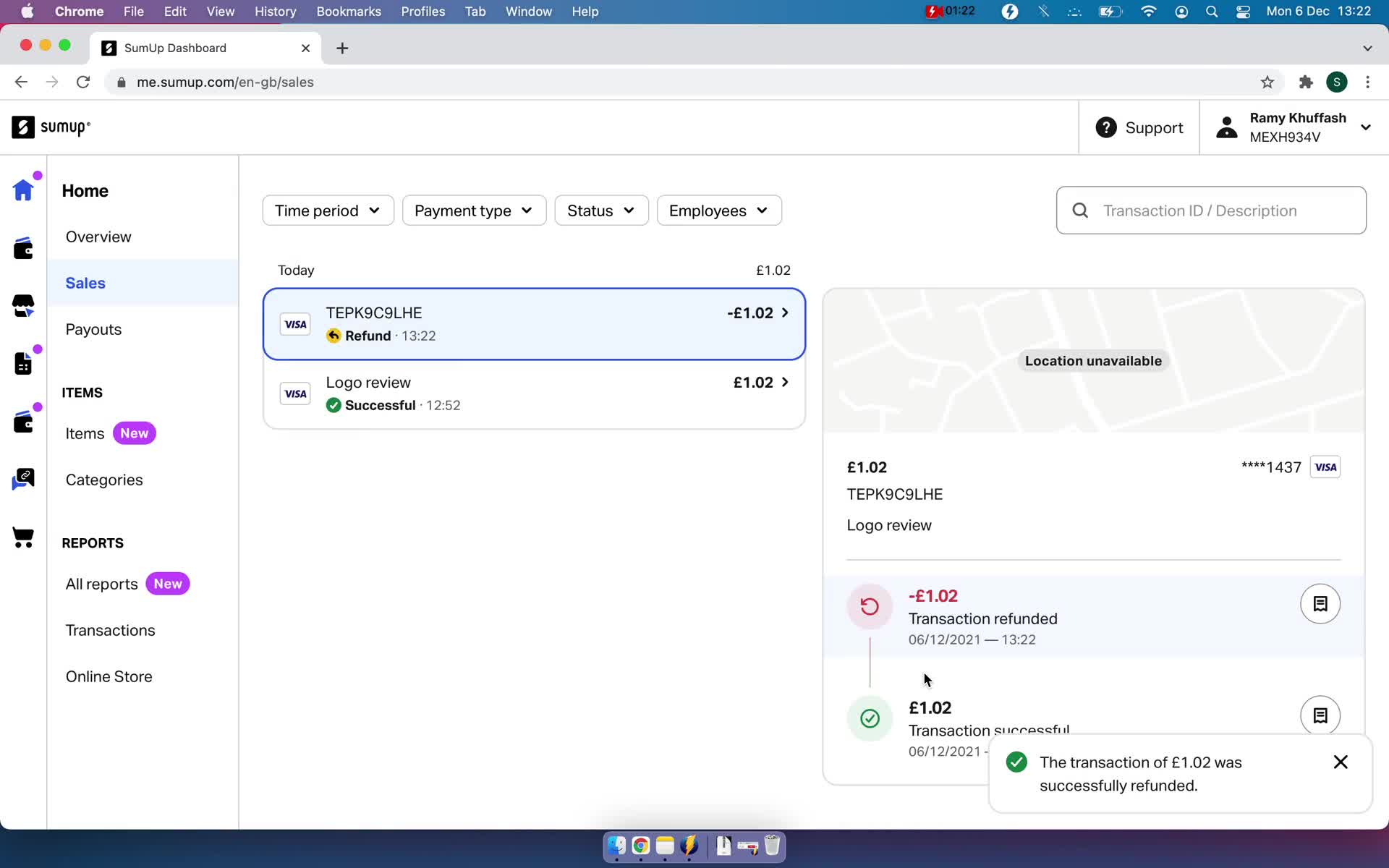This screenshot has height=868, width=1389.
Task: Dismiss the refund success notification
Action: pos(1340,762)
